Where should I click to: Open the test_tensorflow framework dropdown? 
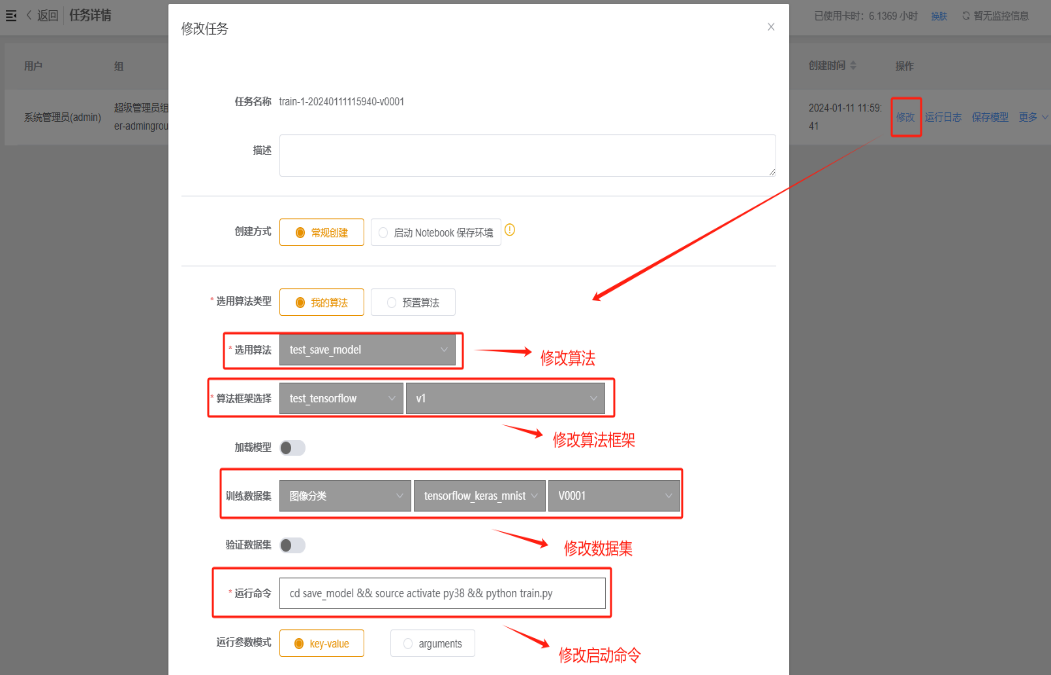pyautogui.click(x=341, y=398)
